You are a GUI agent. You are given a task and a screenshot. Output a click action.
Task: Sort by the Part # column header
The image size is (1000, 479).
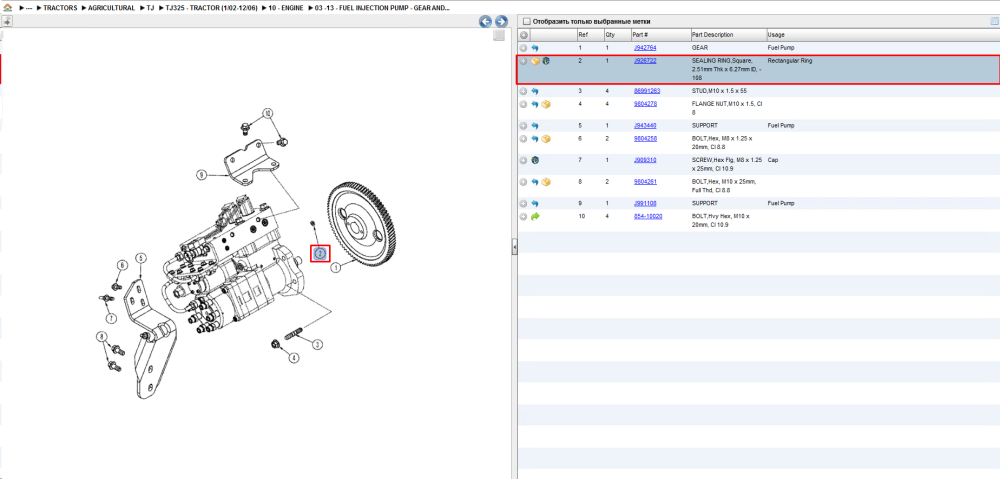[640, 35]
